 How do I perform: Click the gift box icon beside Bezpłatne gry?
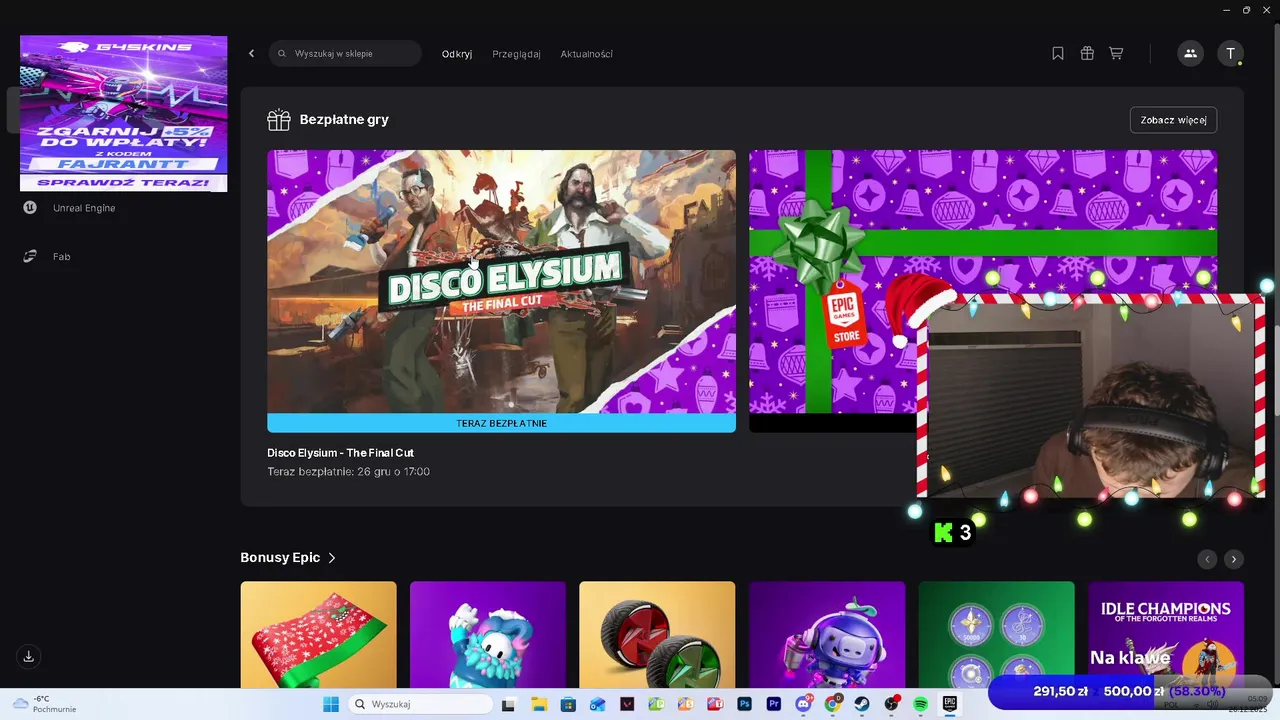(278, 120)
